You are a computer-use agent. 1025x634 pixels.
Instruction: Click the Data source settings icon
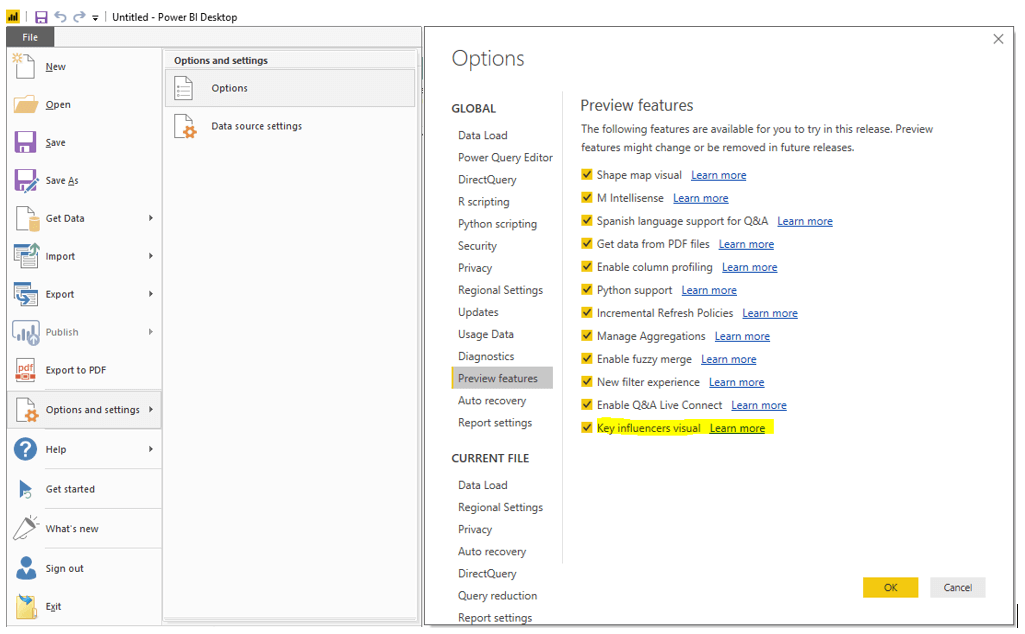tap(185, 127)
